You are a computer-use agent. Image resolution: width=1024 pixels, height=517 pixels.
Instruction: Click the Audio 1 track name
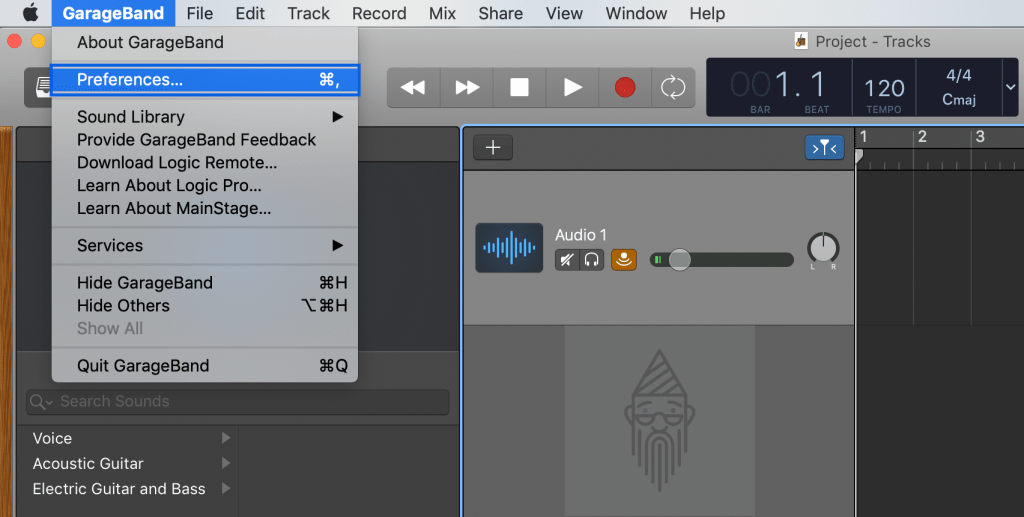point(581,235)
